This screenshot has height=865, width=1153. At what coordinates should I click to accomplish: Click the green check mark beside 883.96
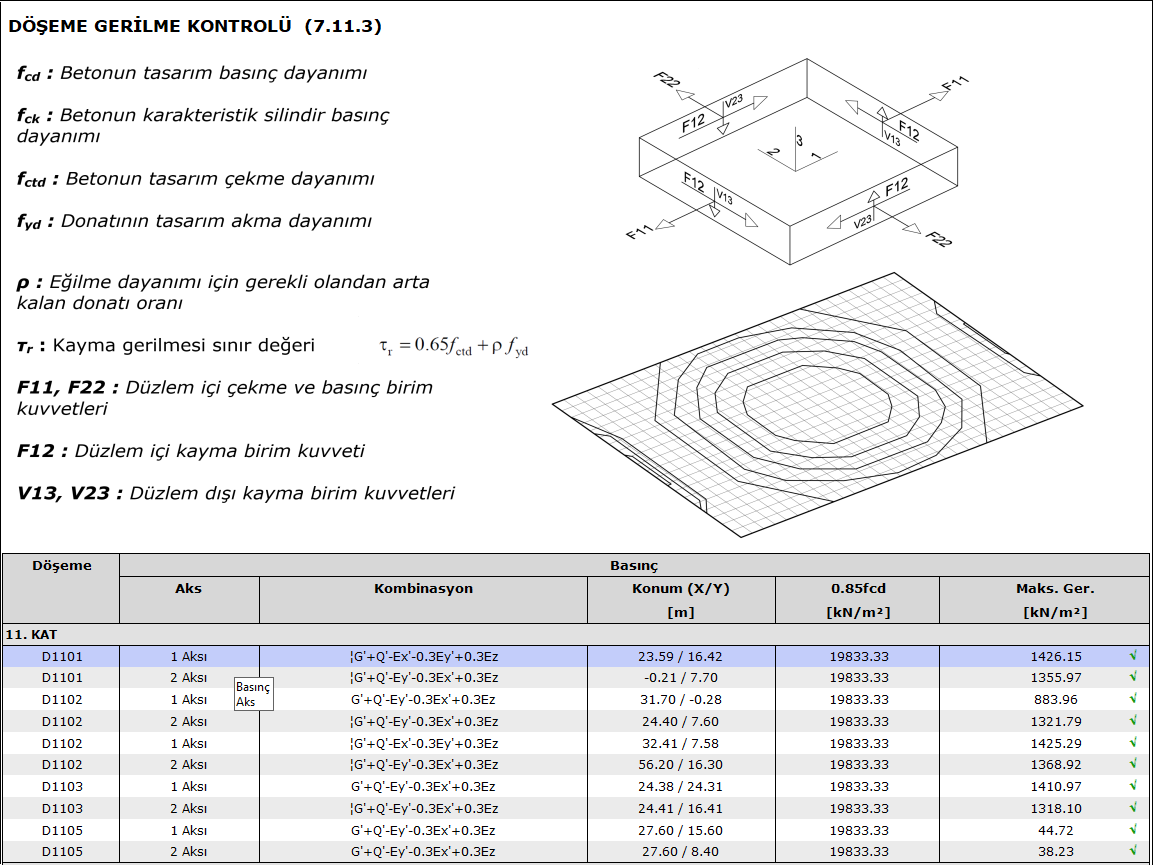click(1133, 700)
